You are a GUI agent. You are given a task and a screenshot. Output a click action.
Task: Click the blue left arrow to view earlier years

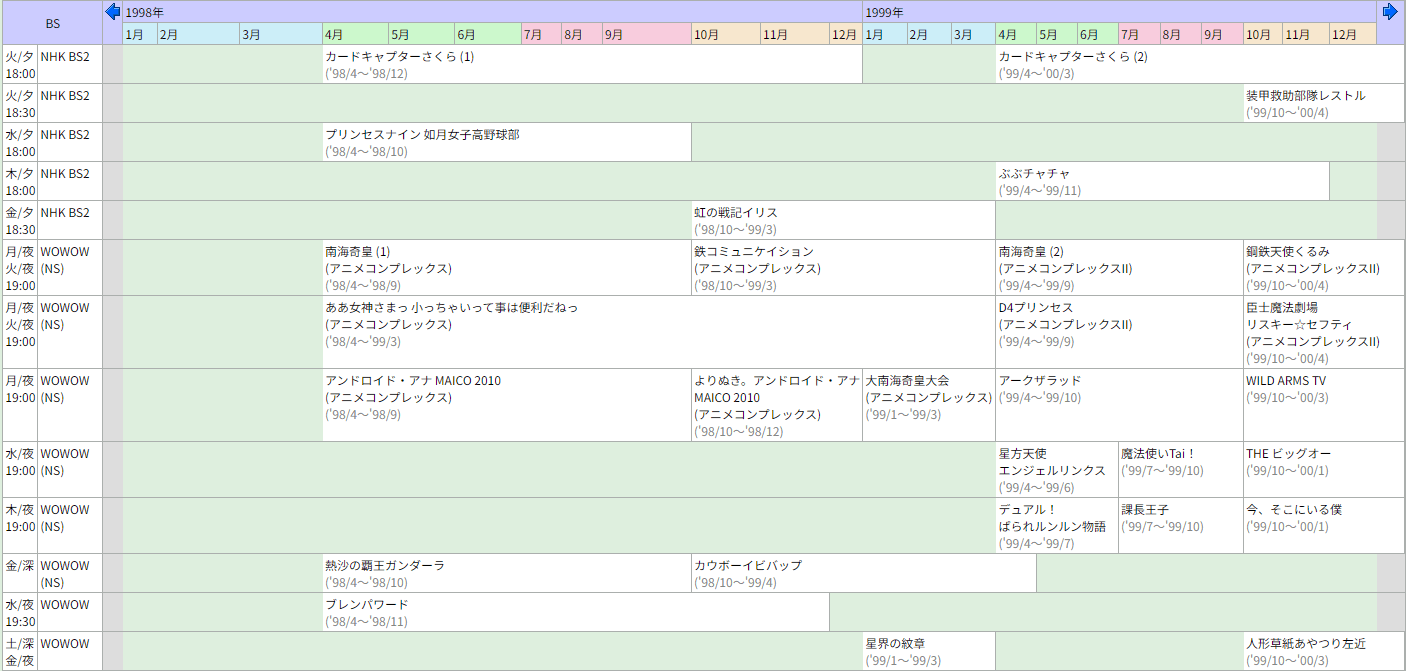click(x=112, y=12)
